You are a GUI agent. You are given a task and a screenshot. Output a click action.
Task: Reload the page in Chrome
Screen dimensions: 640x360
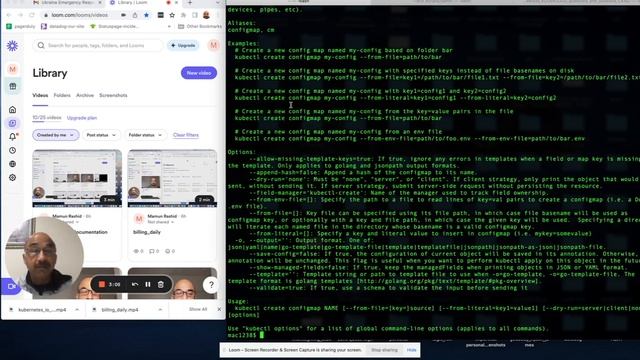point(32,15)
